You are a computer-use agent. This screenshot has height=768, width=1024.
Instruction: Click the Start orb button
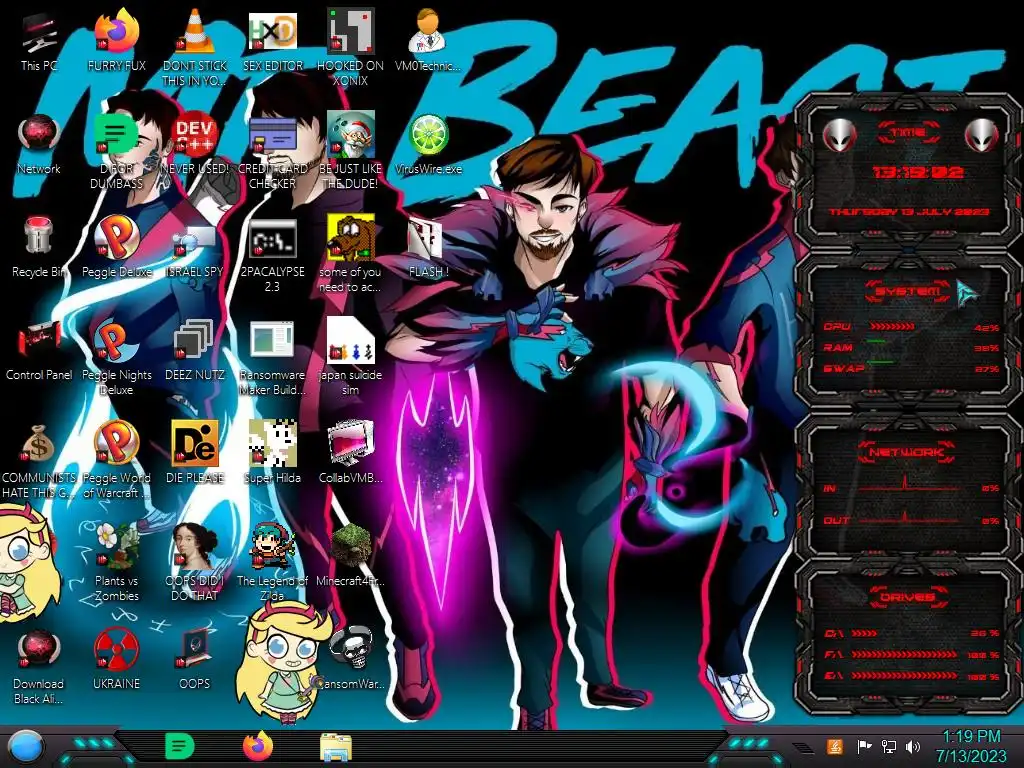tap(26, 748)
